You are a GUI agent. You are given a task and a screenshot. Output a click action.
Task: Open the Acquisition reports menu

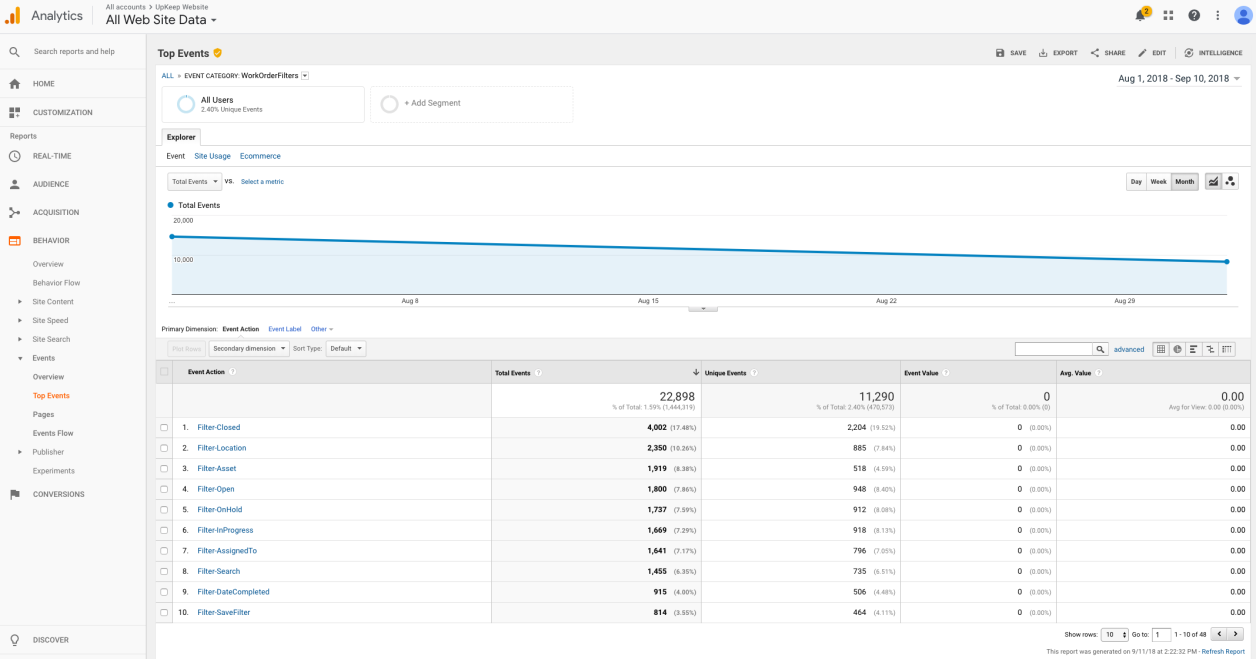pyautogui.click(x=56, y=212)
